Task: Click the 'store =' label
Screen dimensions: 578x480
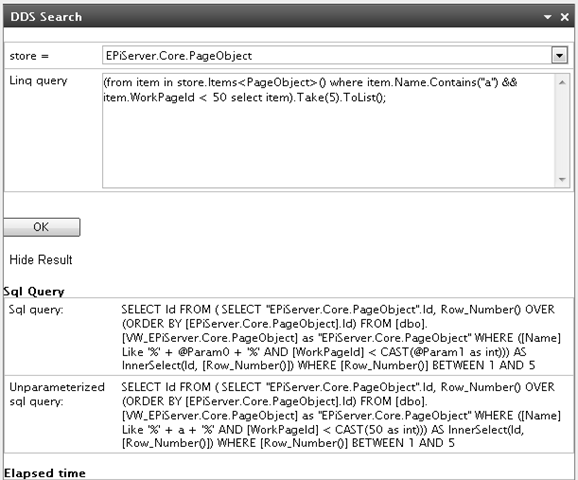Action: 29,56
